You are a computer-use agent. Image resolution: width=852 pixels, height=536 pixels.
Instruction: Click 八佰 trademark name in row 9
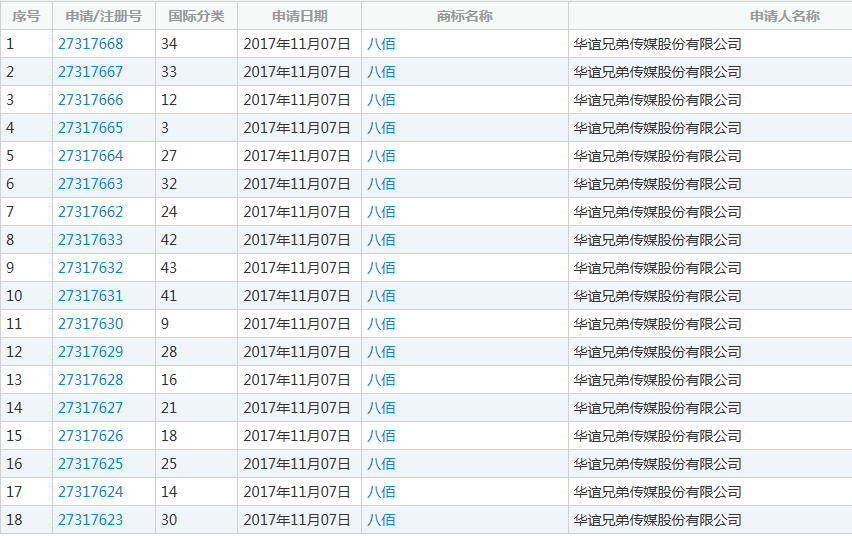click(x=381, y=268)
